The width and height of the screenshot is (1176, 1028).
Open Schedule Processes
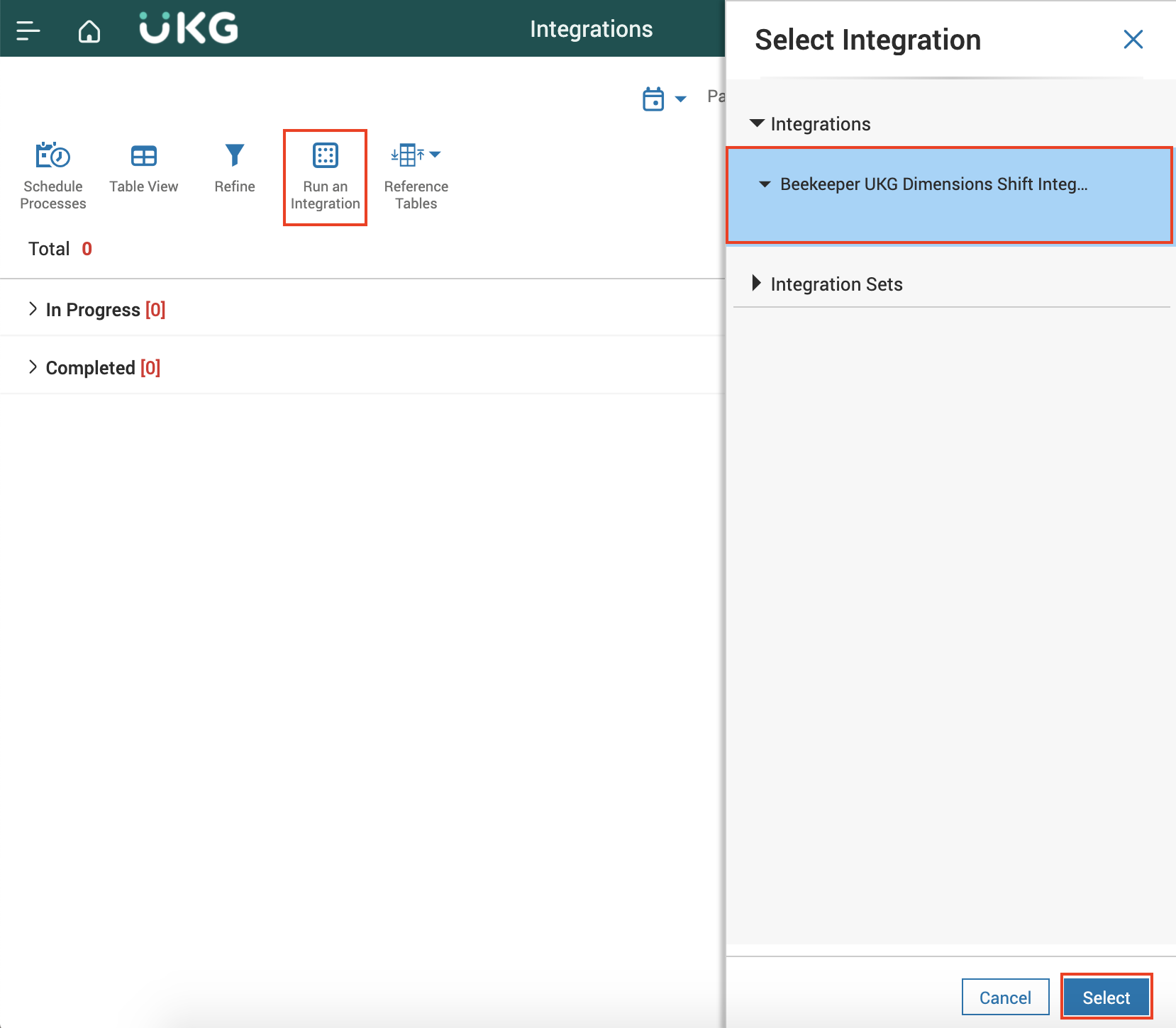[x=53, y=176]
